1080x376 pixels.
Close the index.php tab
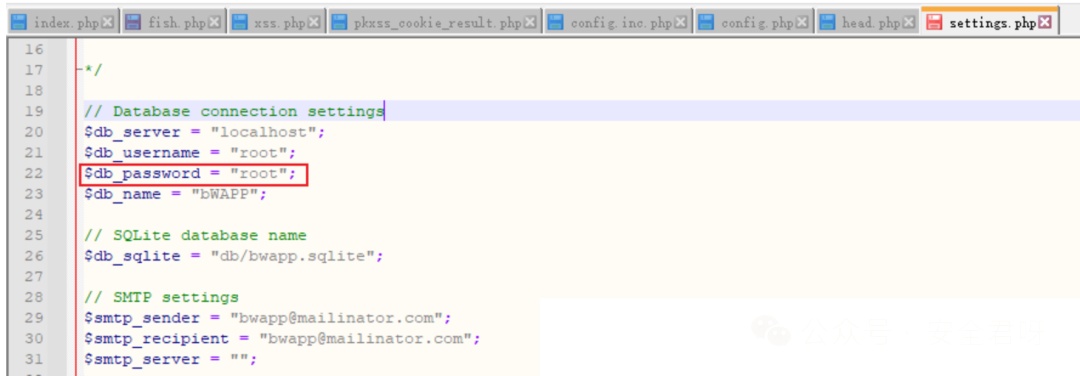click(x=107, y=23)
